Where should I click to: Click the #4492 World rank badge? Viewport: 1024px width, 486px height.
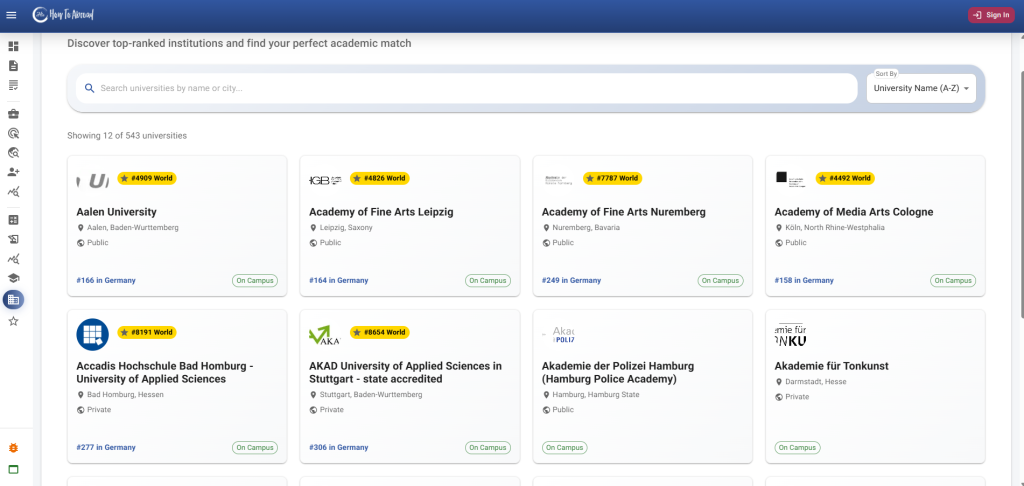coord(845,178)
